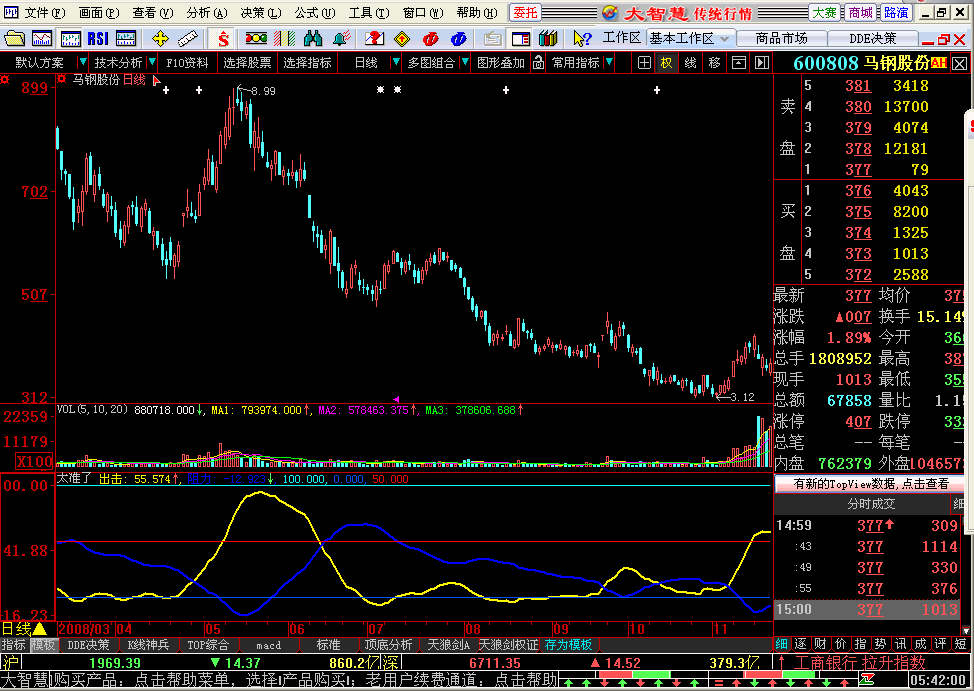The image size is (974, 691).
Task: Click the red circular phi icon
Action: click(x=430, y=39)
